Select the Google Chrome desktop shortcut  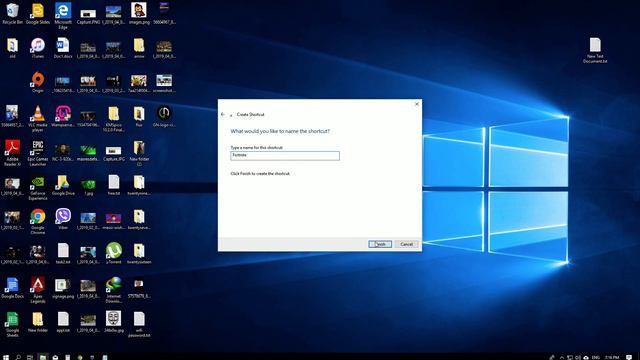38,221
